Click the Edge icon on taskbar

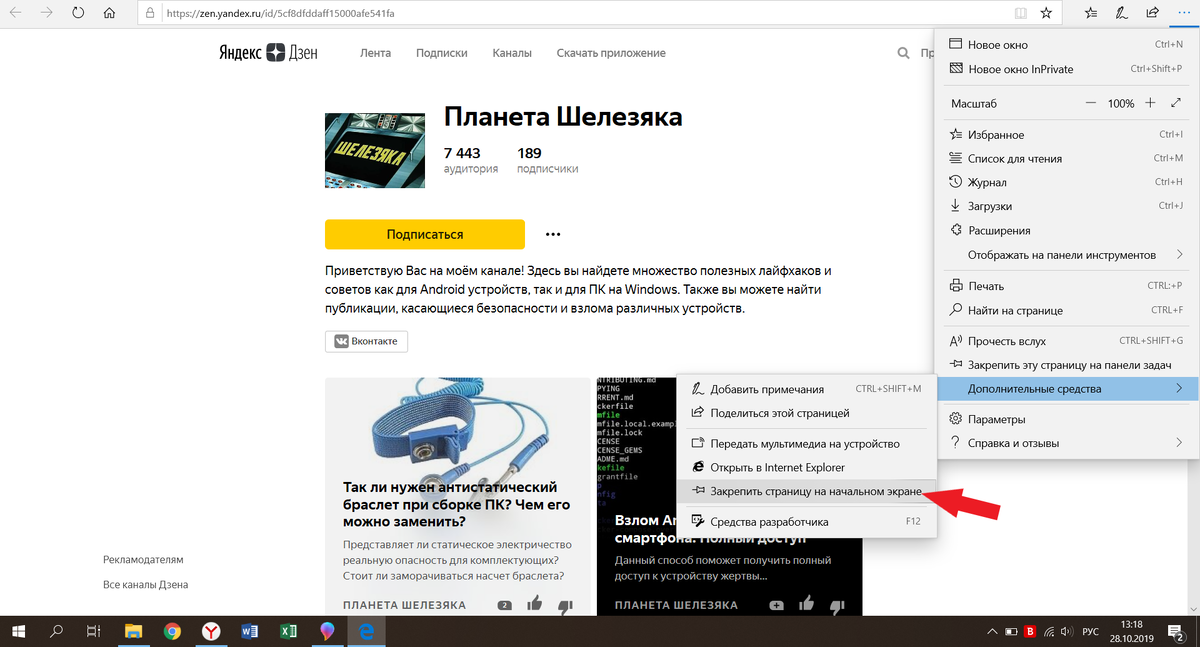[366, 631]
